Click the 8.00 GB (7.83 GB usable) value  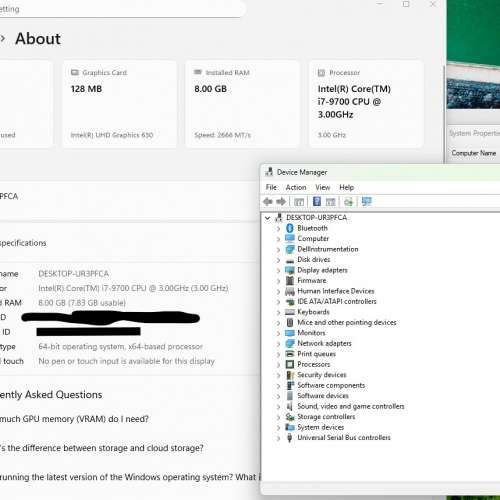point(82,303)
